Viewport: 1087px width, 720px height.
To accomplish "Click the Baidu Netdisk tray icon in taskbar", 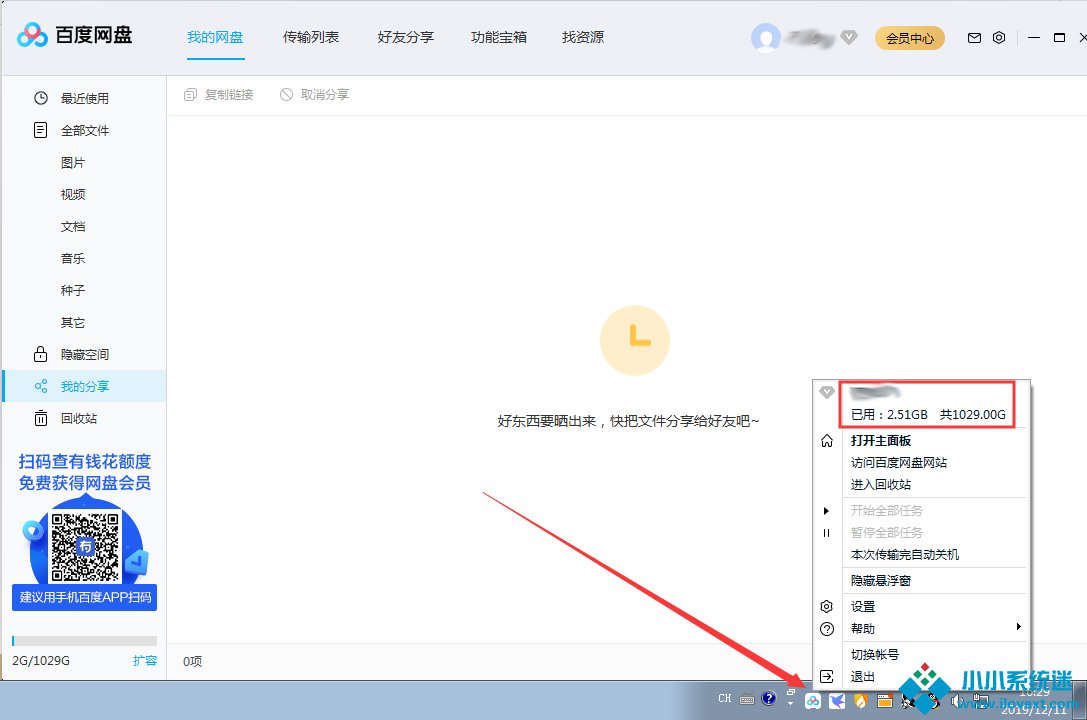I will point(813,700).
